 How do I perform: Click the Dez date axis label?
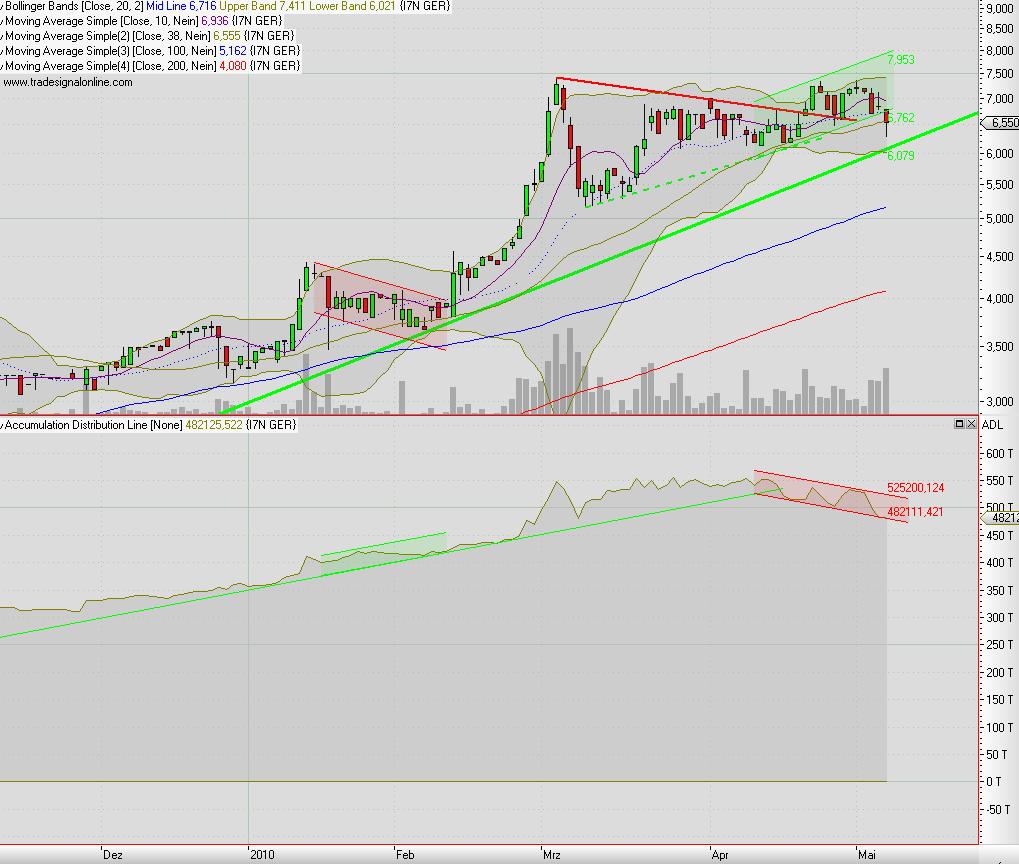[113, 855]
